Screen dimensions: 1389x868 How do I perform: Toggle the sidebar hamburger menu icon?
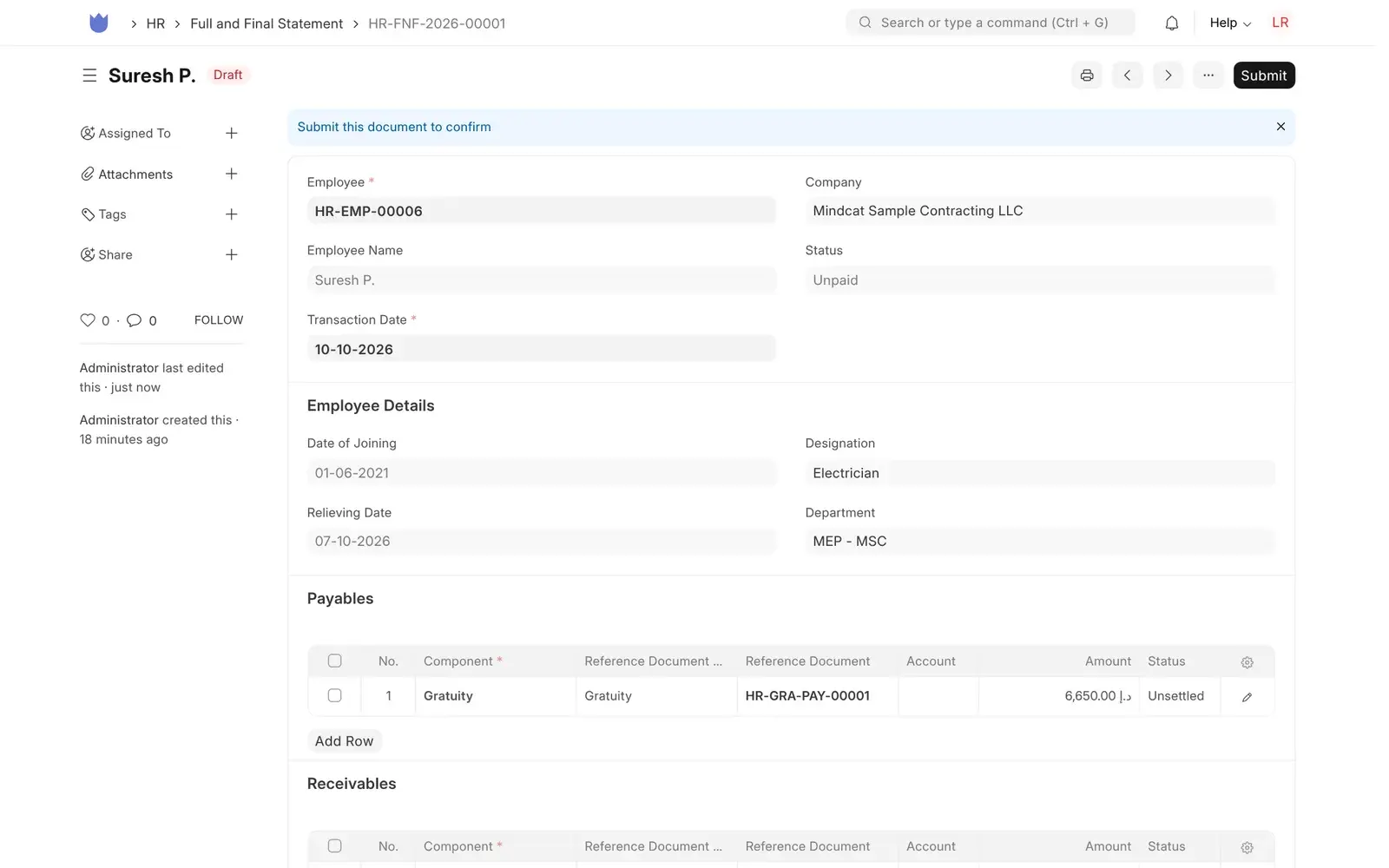(89, 76)
